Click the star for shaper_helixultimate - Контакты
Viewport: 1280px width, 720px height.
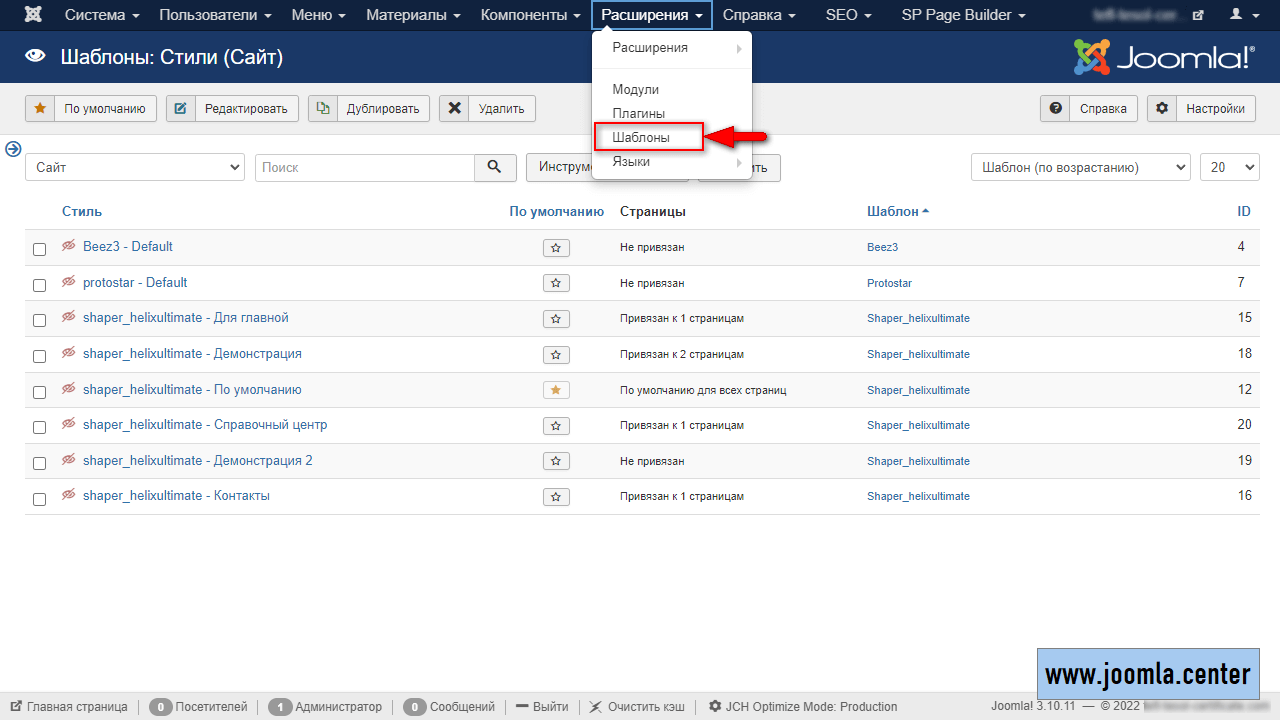[x=556, y=497]
